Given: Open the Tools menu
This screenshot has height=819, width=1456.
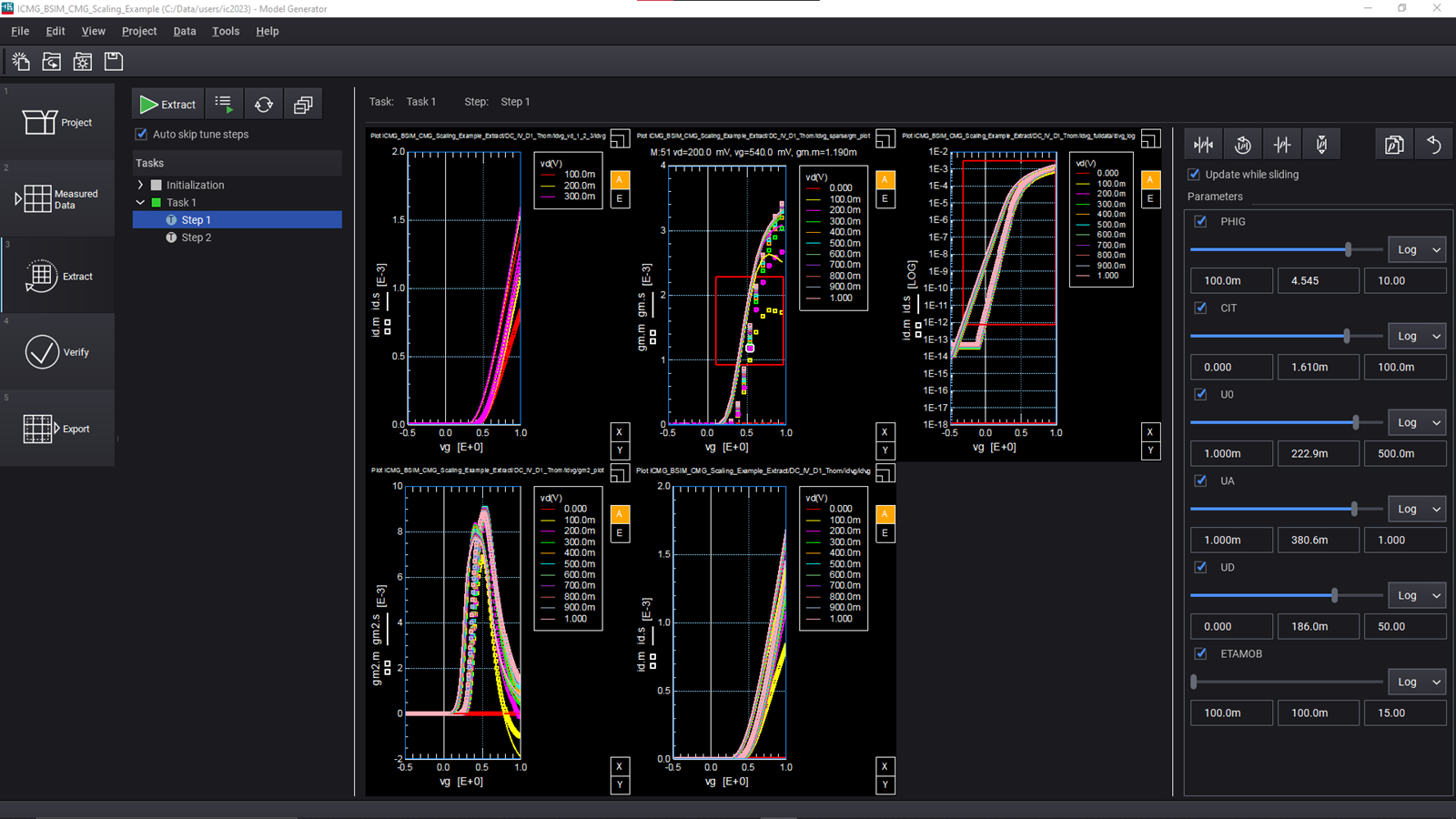Looking at the screenshot, I should tap(225, 30).
